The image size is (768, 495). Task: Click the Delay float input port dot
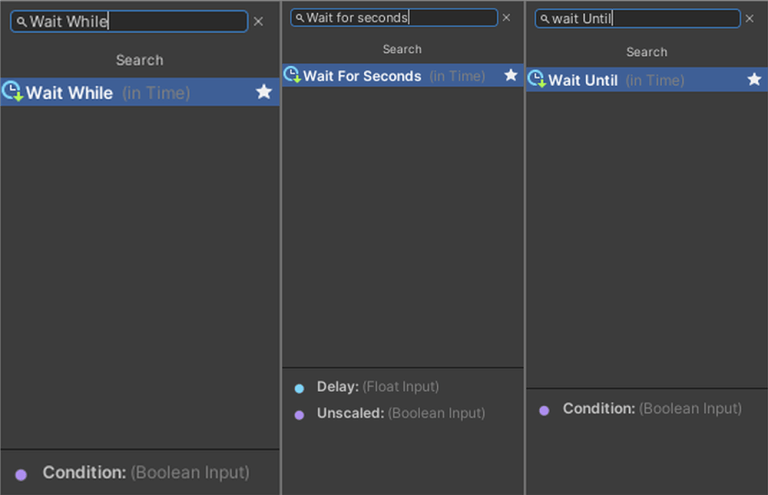pyautogui.click(x=299, y=388)
